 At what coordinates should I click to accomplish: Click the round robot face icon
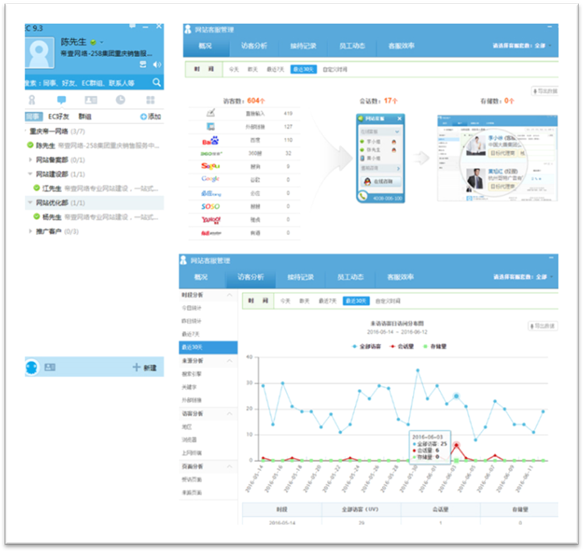tap(32, 367)
